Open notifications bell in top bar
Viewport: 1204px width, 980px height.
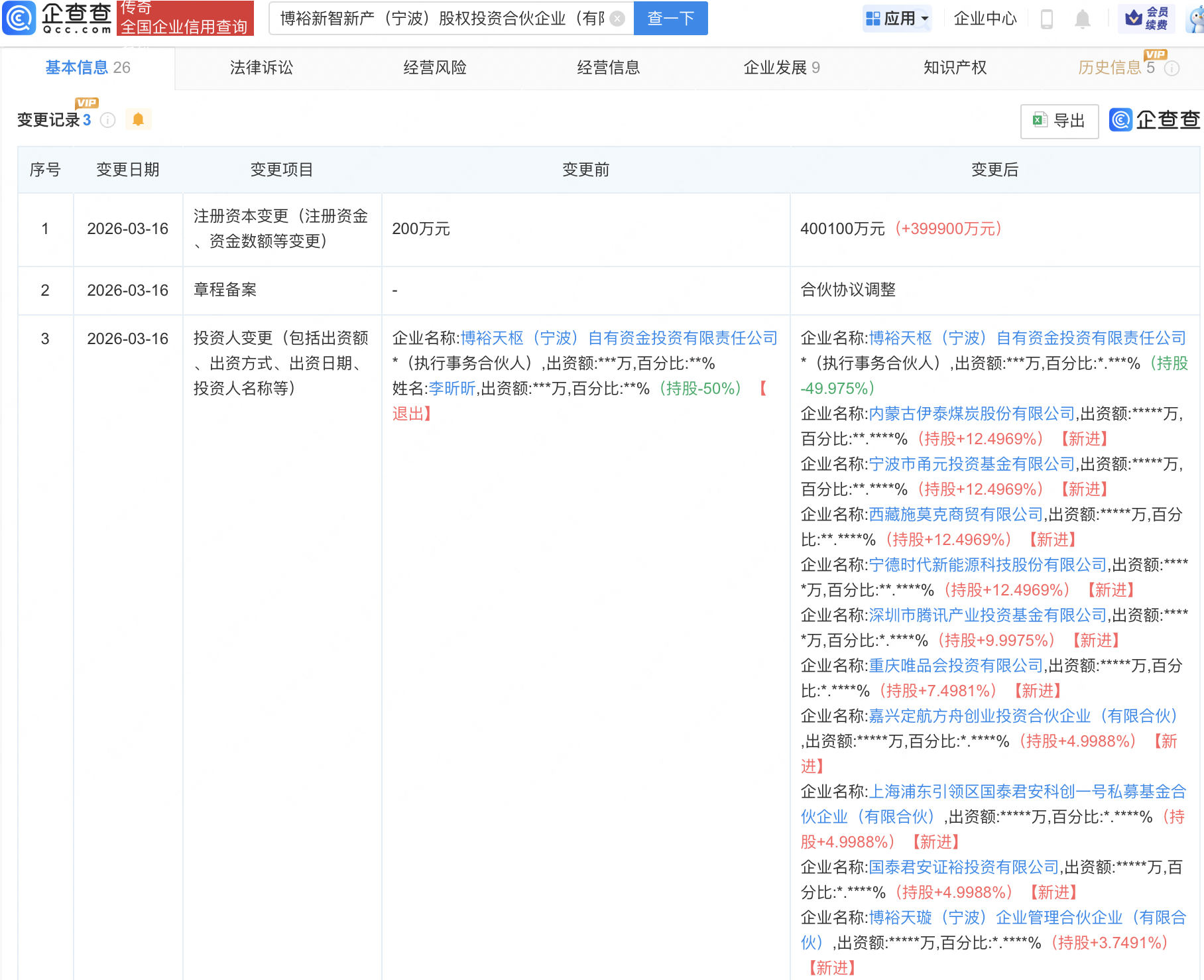click(1082, 19)
